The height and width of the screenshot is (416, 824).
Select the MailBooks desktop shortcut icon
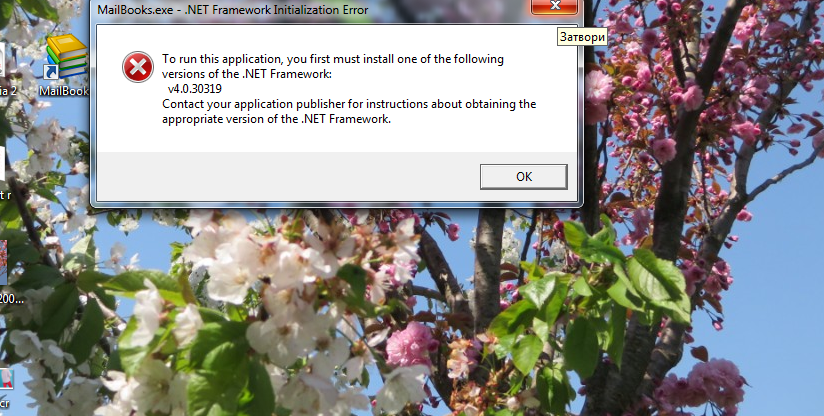[65, 57]
